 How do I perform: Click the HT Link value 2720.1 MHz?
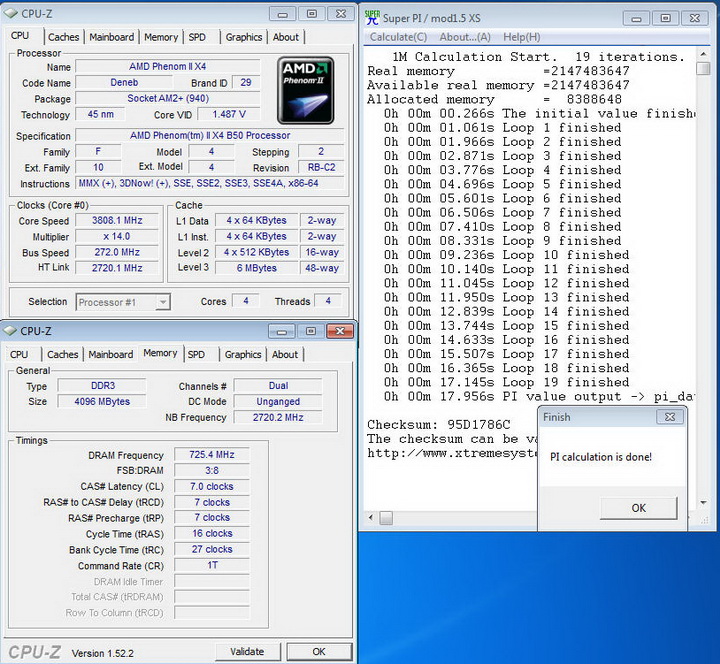coord(117,268)
